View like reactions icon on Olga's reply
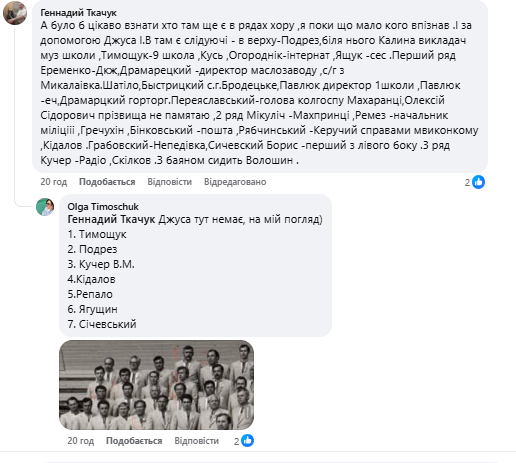The width and height of the screenshot is (516, 463). [248, 441]
